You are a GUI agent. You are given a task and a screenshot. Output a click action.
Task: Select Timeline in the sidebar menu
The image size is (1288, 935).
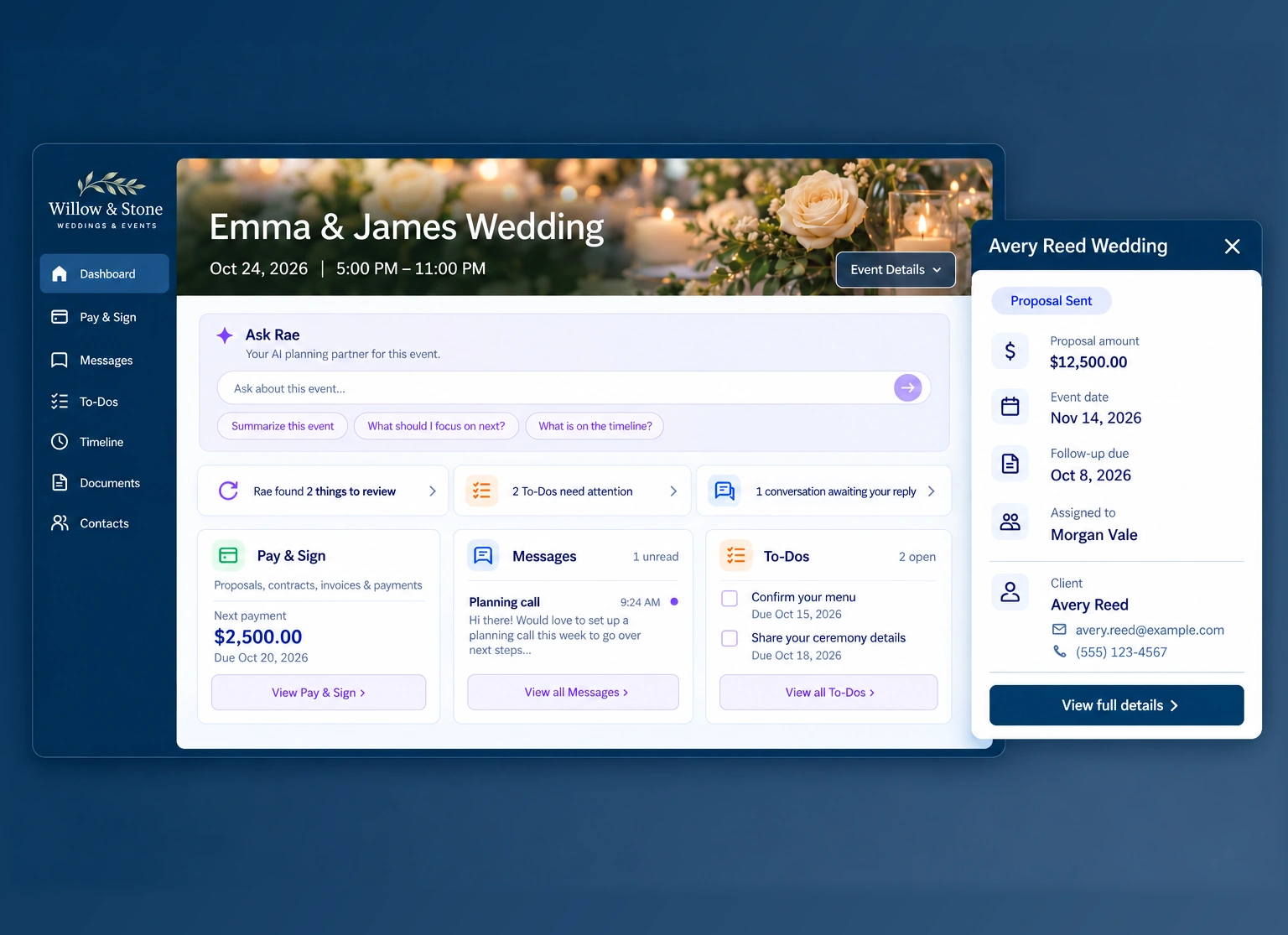[x=104, y=442]
